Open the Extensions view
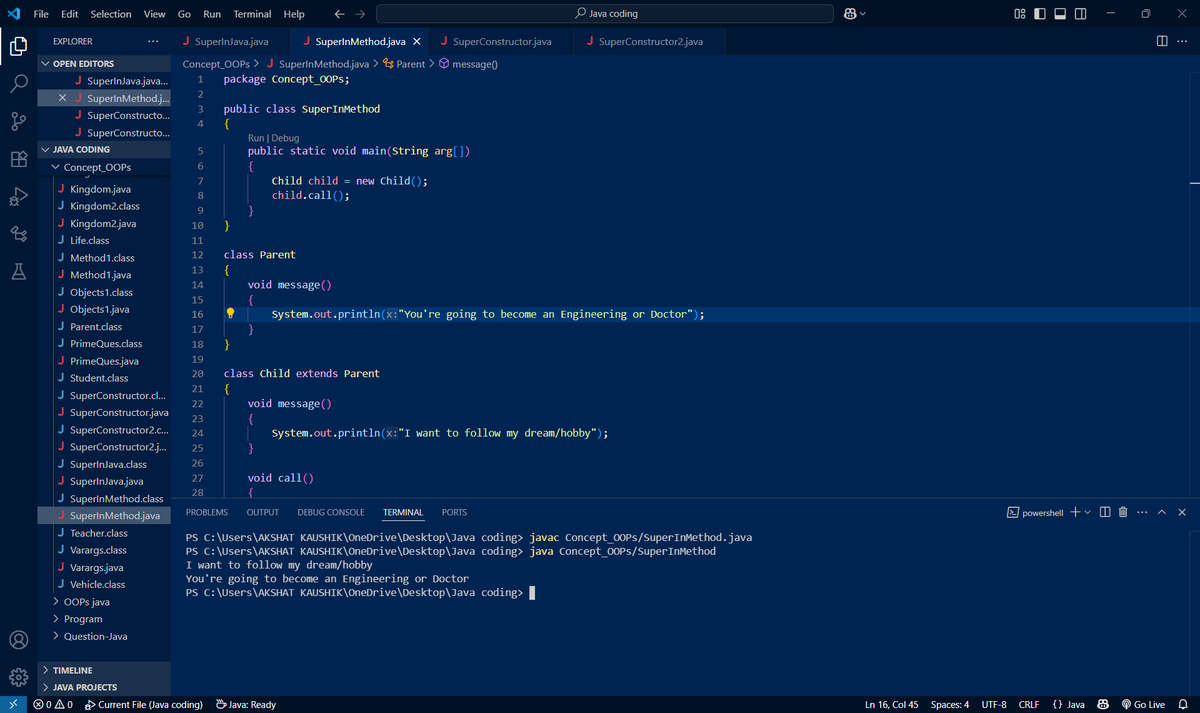1200x713 pixels. tap(18, 159)
